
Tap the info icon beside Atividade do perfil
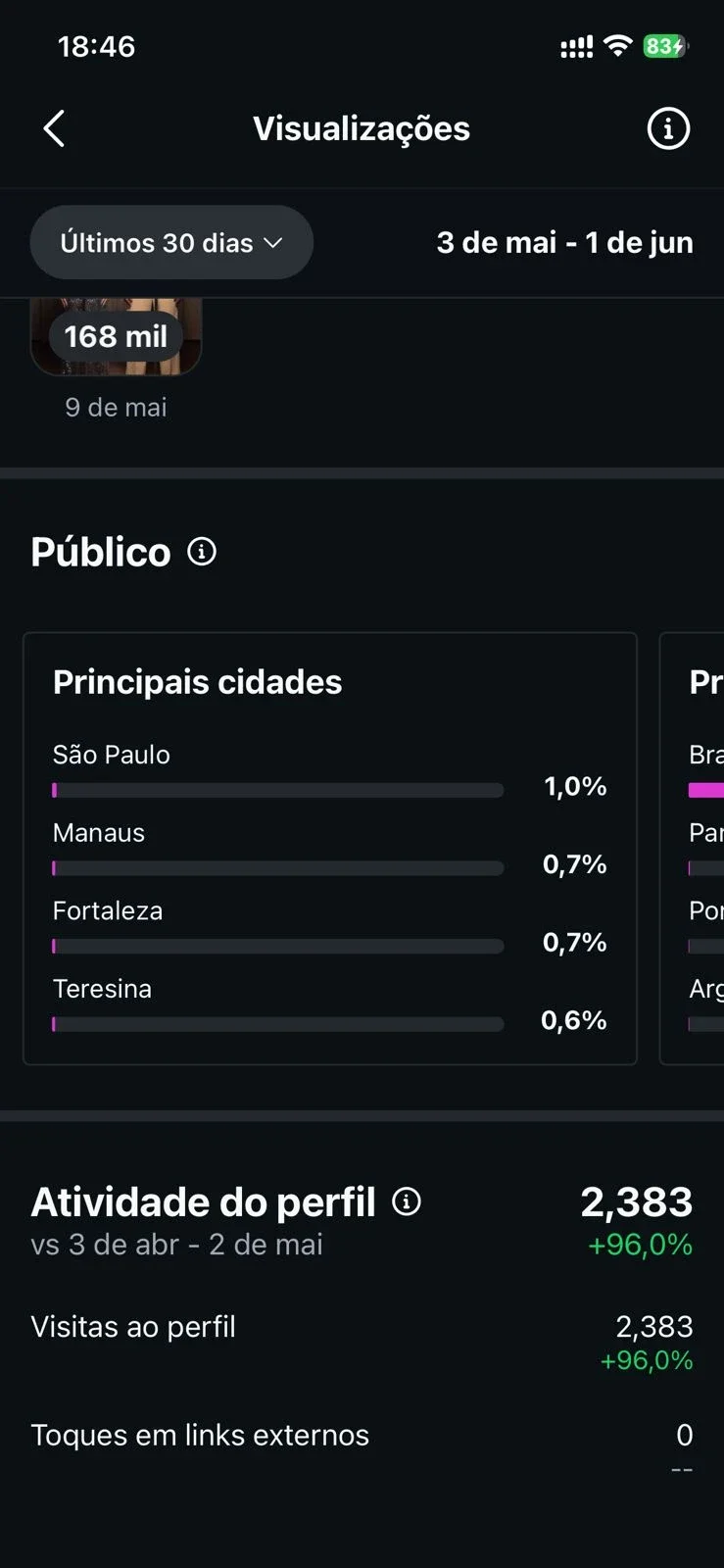[x=407, y=1201]
